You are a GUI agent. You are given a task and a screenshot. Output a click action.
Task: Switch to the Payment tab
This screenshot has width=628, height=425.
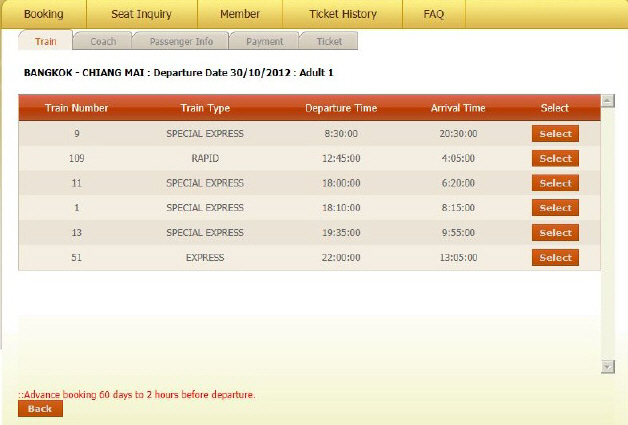coord(264,41)
